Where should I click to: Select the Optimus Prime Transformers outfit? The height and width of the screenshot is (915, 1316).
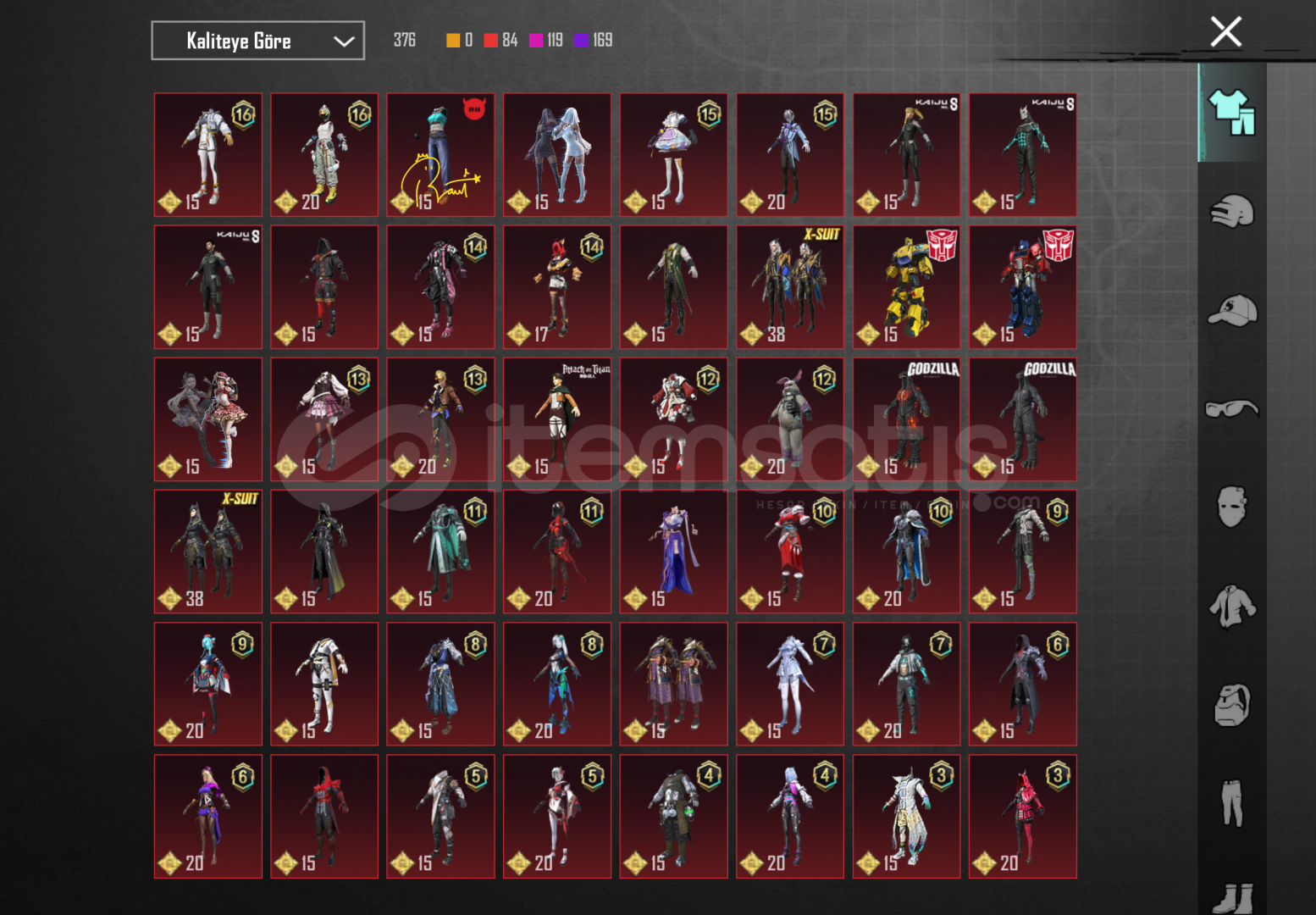pos(1022,287)
